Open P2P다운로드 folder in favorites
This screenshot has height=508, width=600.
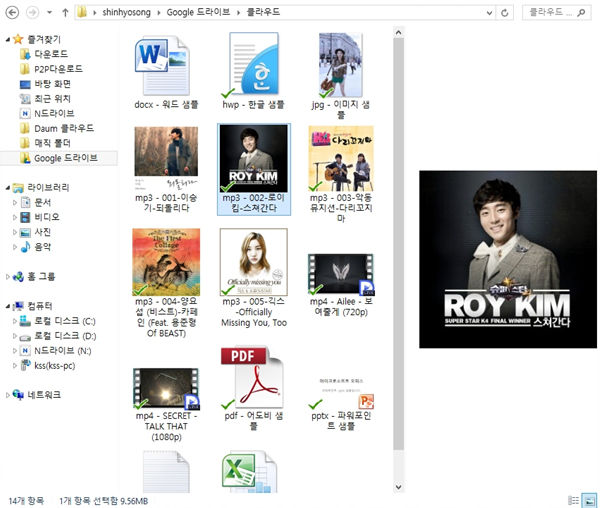(x=58, y=69)
